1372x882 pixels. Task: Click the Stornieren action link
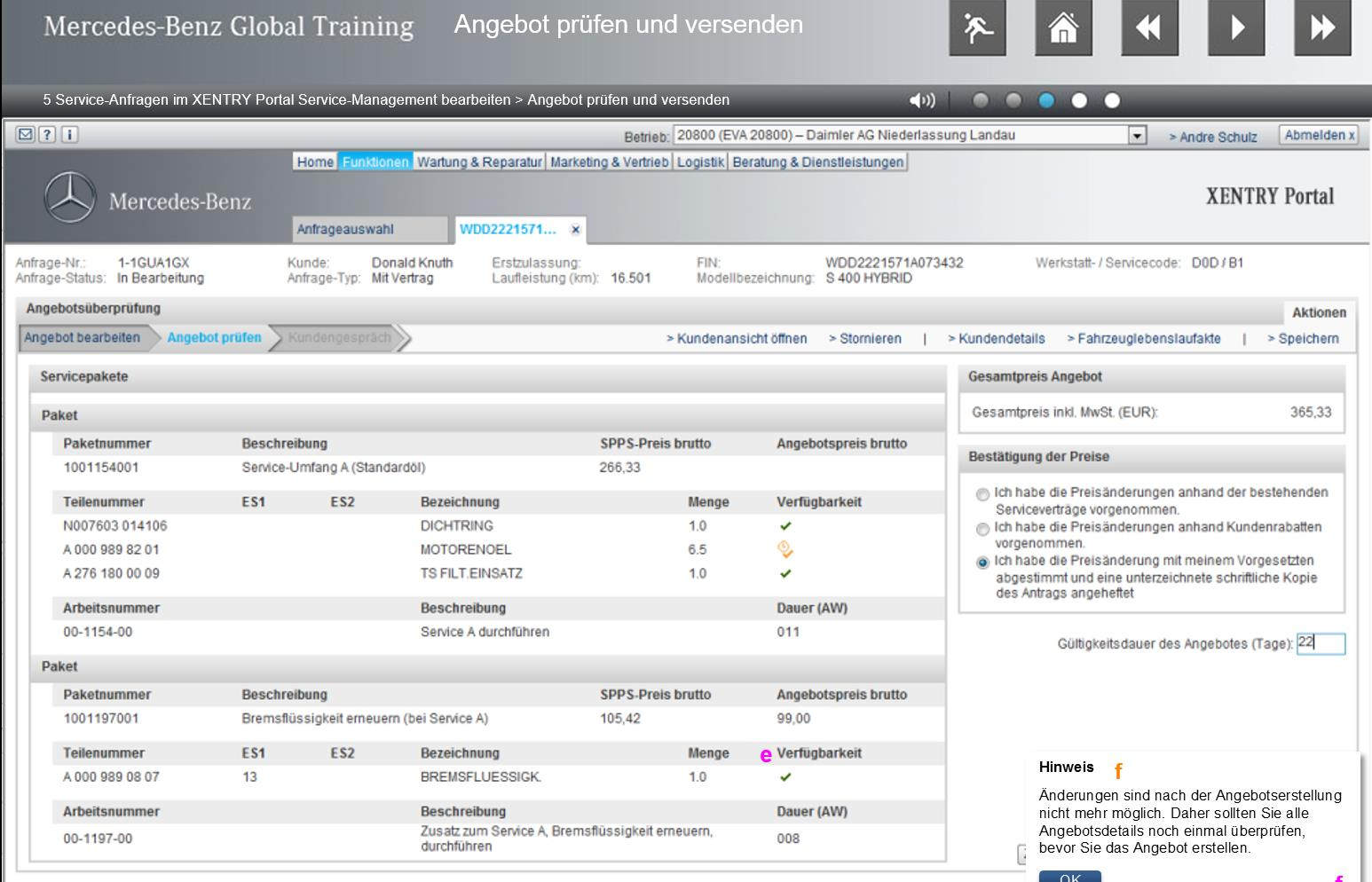[x=864, y=339]
